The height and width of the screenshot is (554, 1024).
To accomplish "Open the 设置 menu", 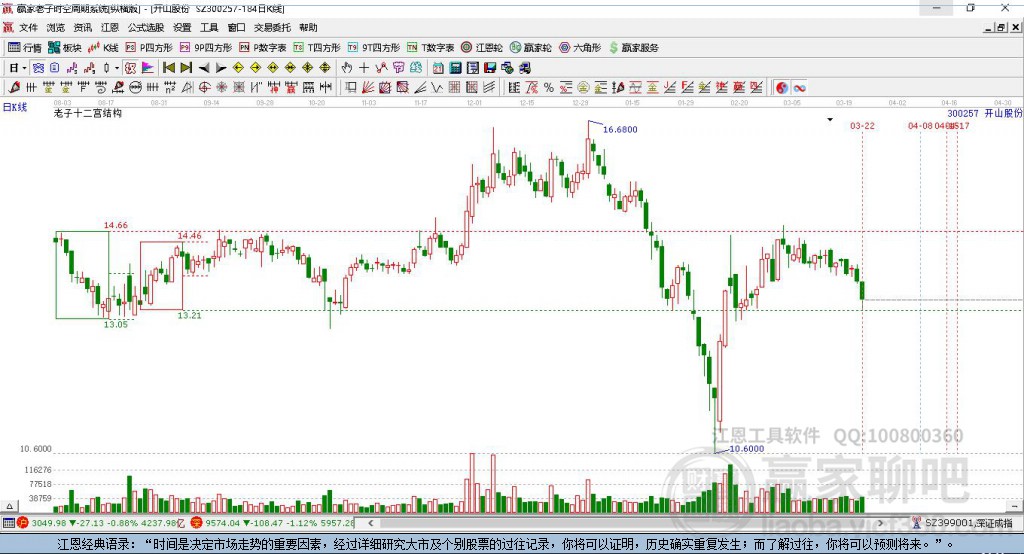I will [x=182, y=27].
